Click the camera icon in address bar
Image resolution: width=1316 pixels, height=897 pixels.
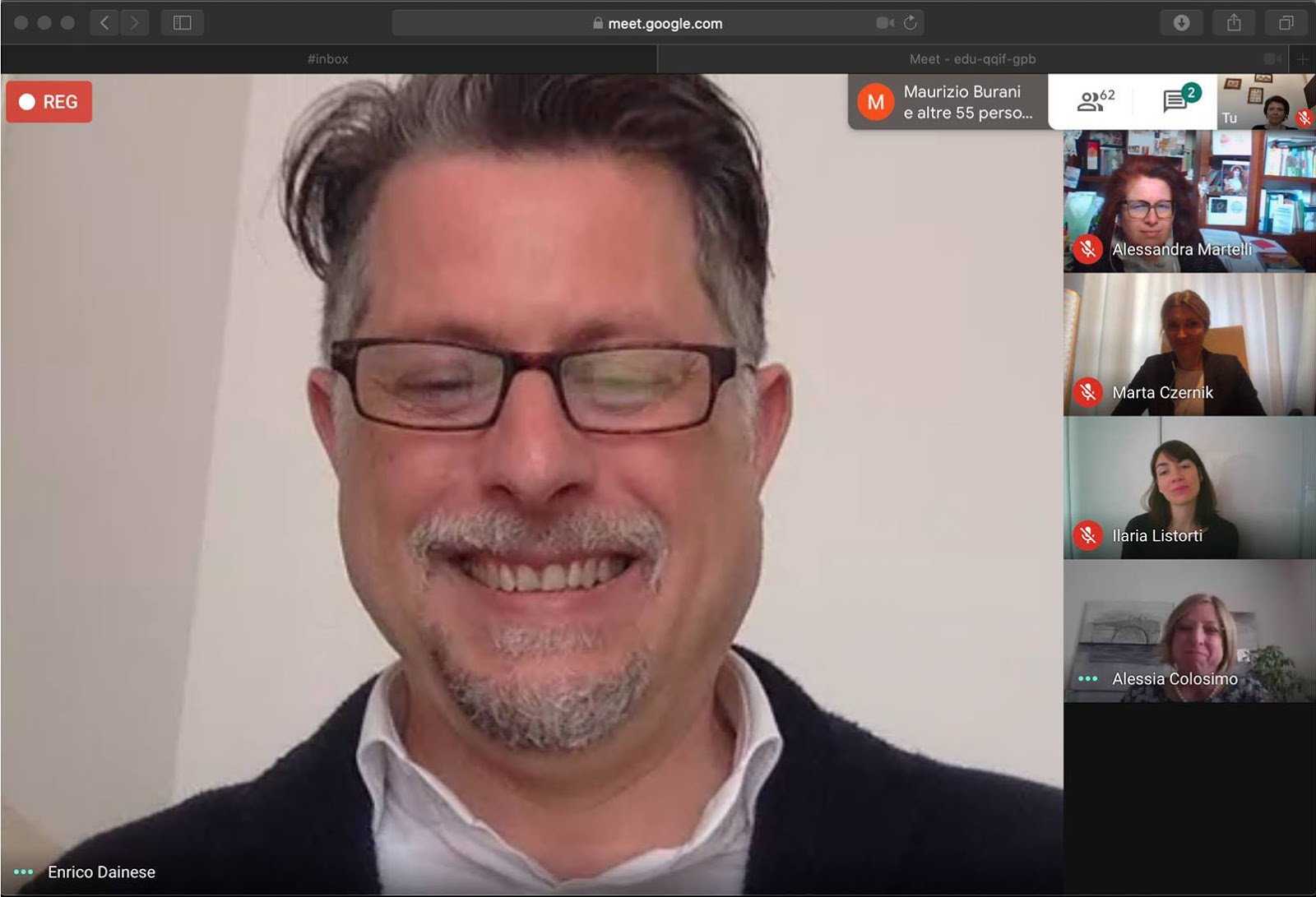(x=885, y=23)
